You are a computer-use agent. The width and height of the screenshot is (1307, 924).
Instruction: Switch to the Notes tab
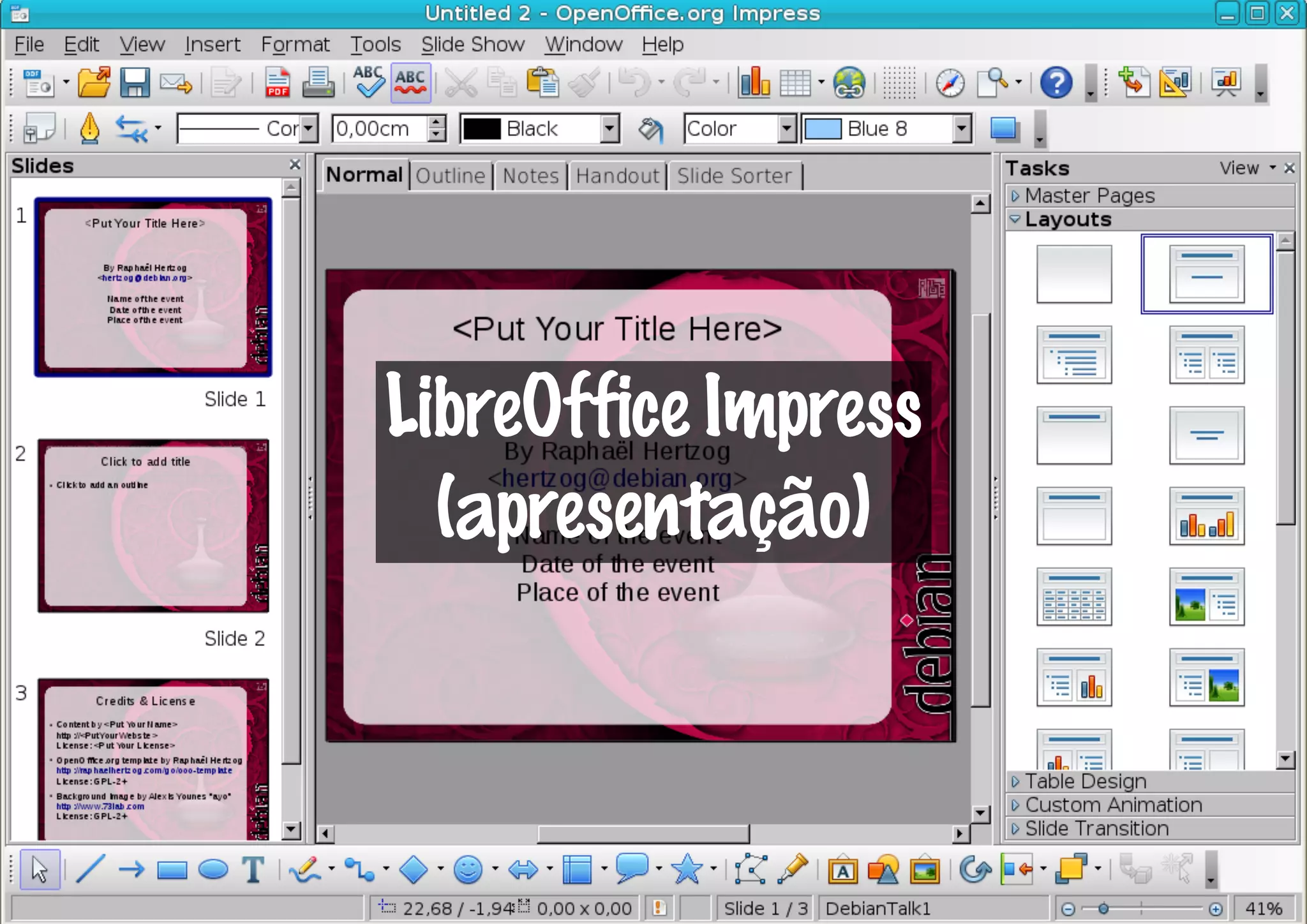530,175
